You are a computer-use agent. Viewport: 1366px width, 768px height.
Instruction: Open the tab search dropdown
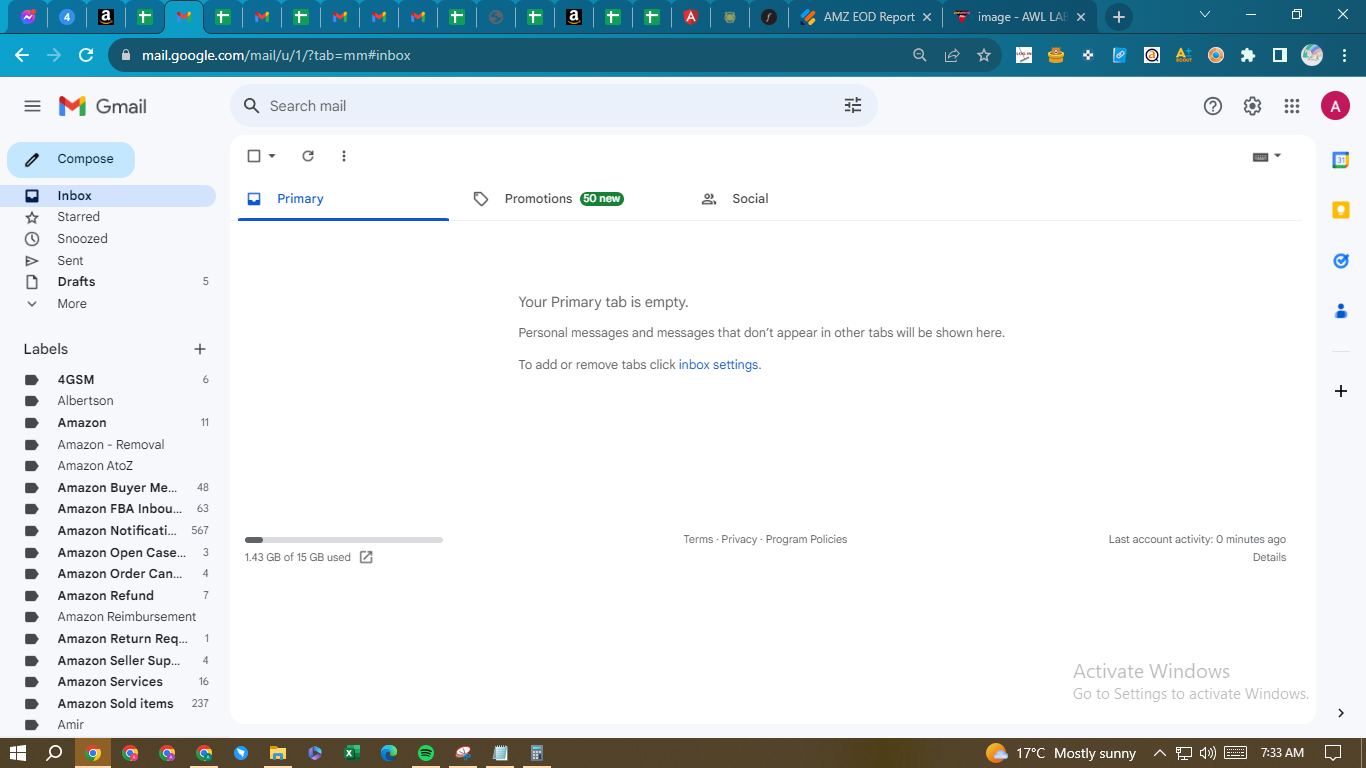pos(1204,15)
